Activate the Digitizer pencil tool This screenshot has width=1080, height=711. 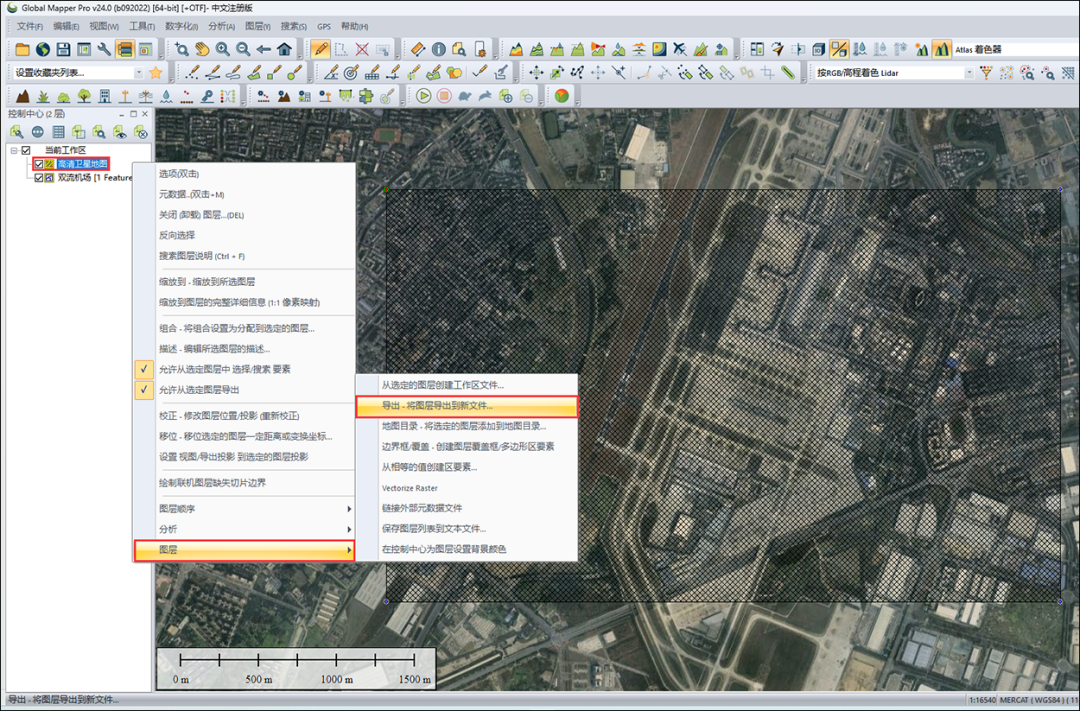(x=320, y=50)
